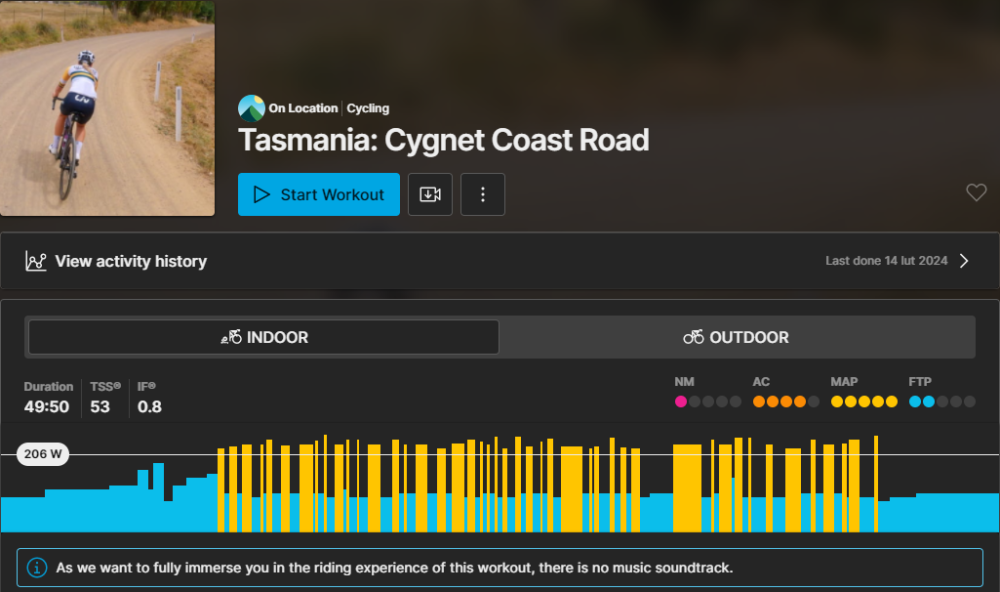Click the blue FTP rating dots

[x=922, y=401]
